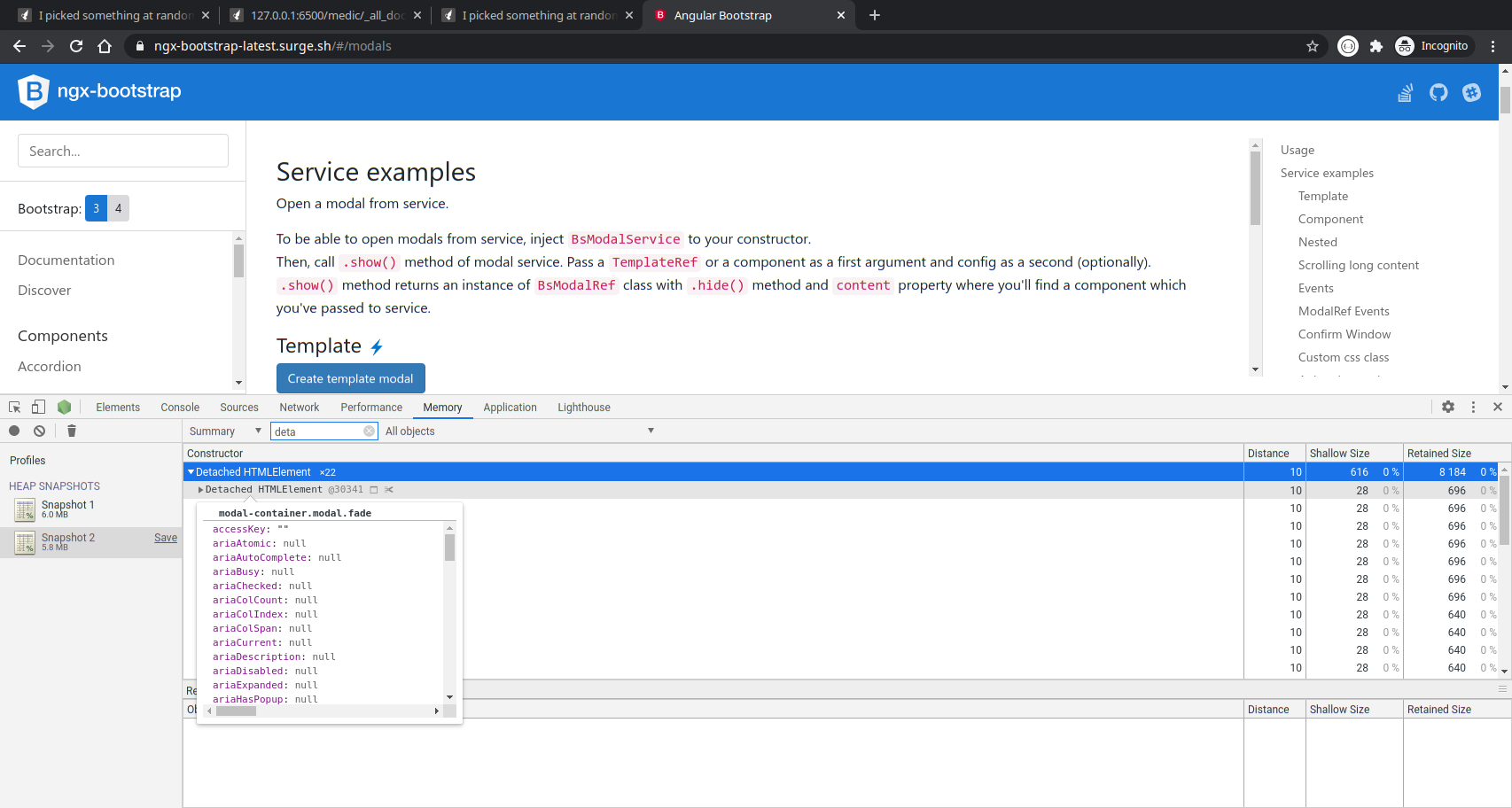Switch to the Performance panel
Image resolution: width=1512 pixels, height=808 pixels.
[370, 407]
